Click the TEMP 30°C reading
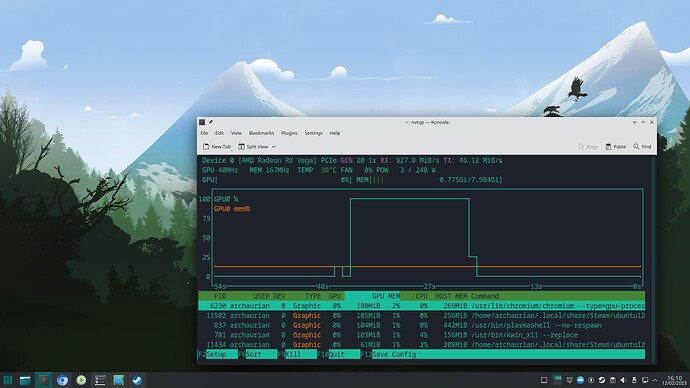Image resolution: width=690 pixels, height=388 pixels. click(316, 170)
